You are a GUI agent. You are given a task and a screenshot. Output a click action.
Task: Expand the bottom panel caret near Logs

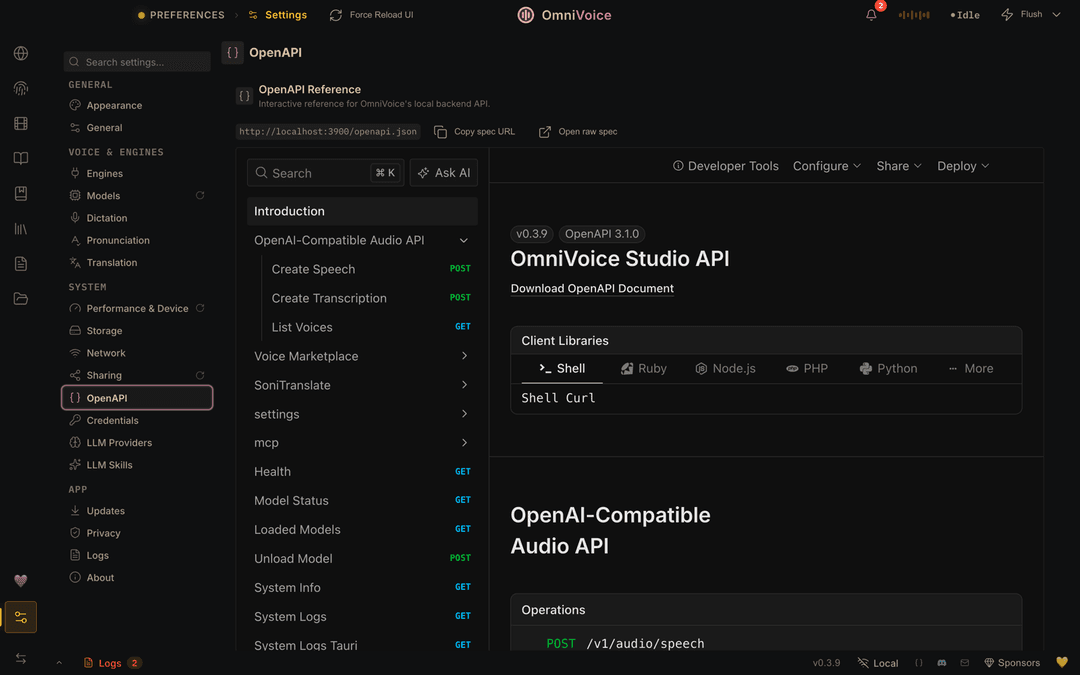(x=59, y=663)
